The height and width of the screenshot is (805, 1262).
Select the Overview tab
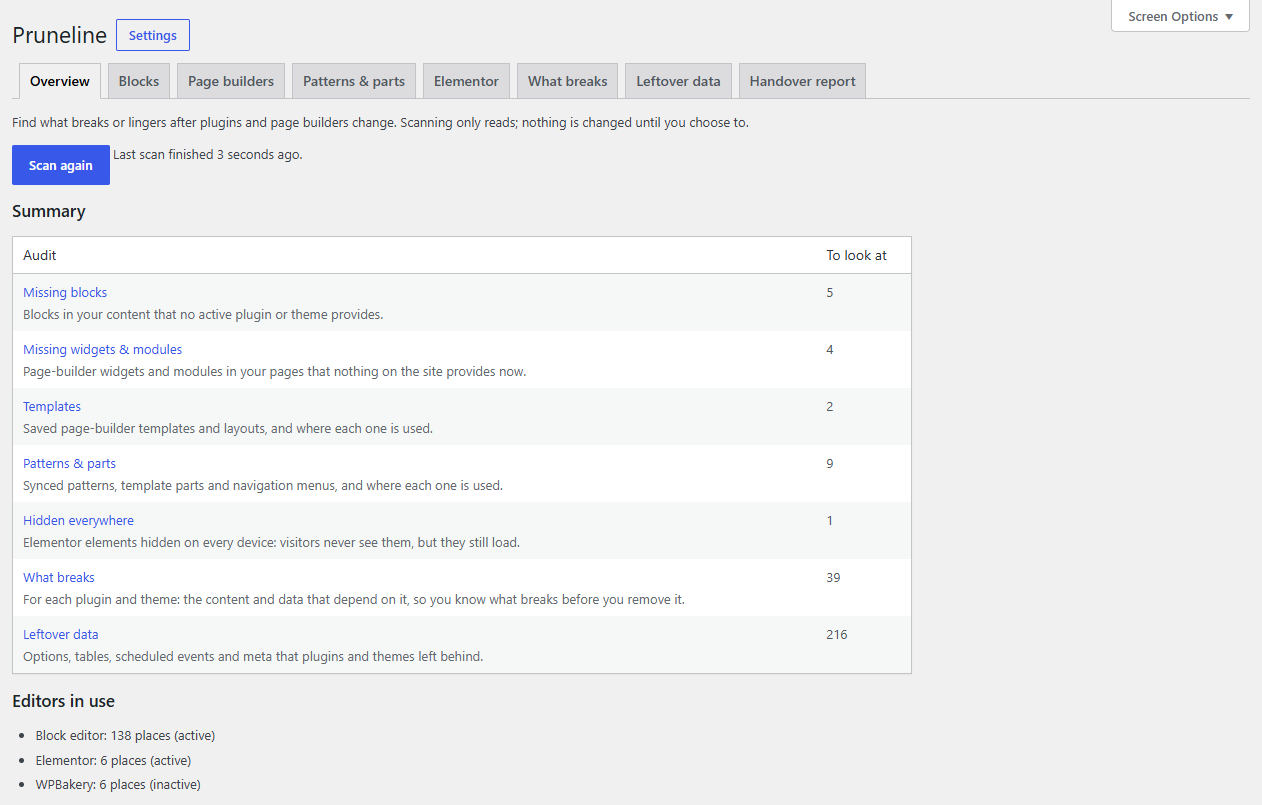point(60,81)
